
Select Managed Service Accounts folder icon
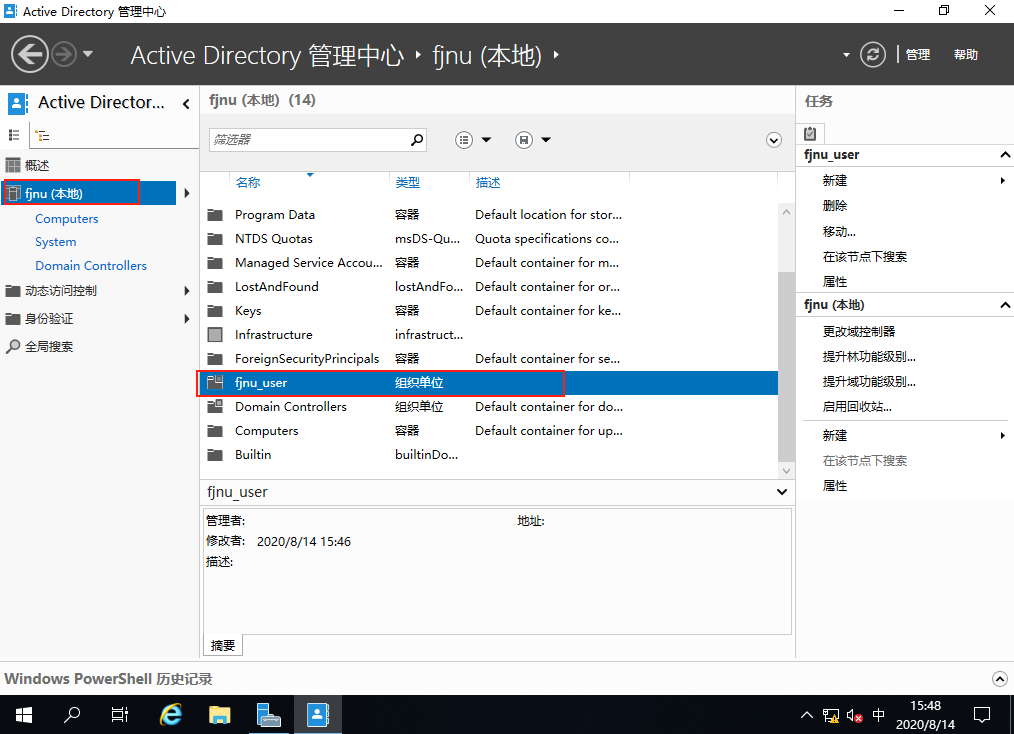point(215,263)
